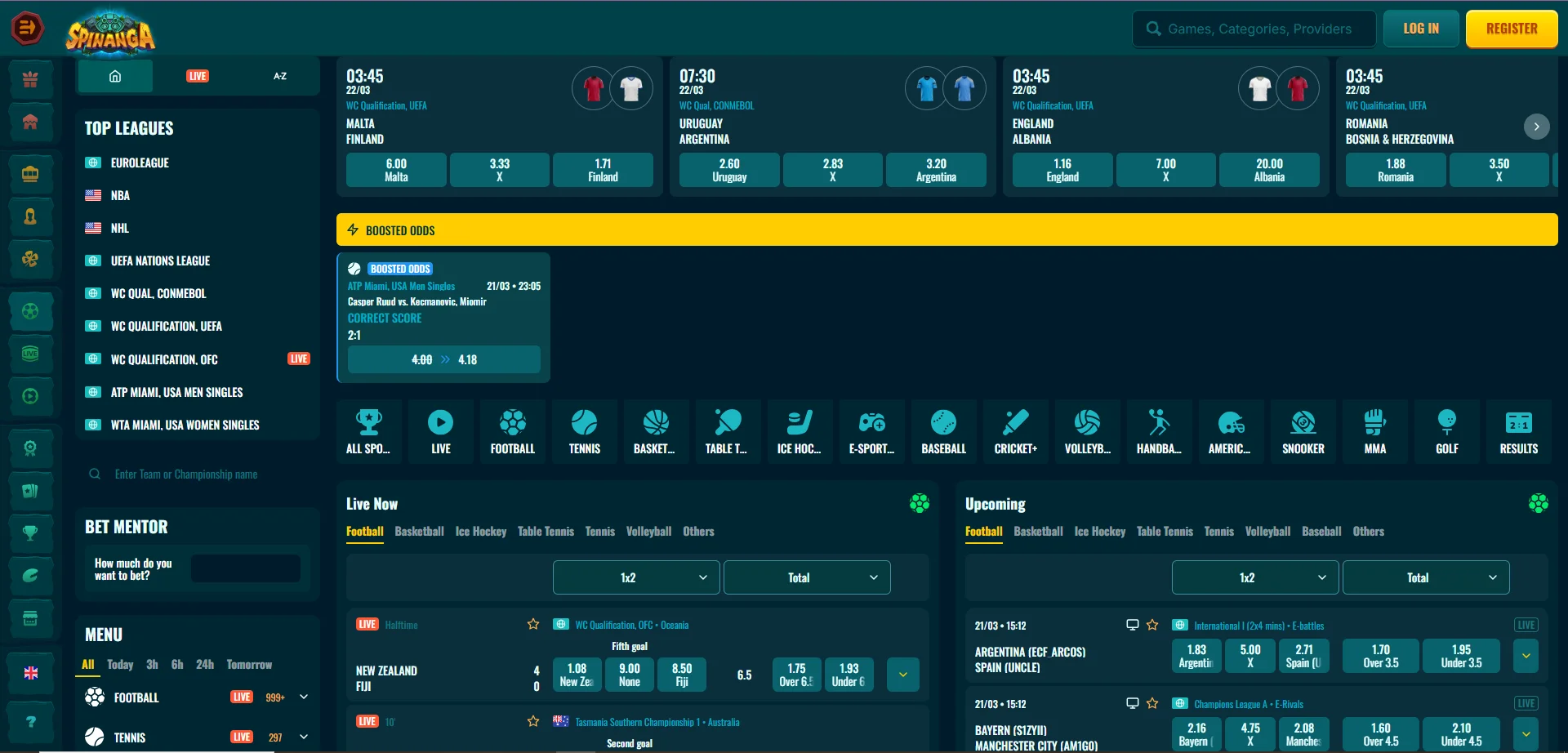Image resolution: width=1568 pixels, height=753 pixels.
Task: Select Ice Hockey tab in Upcoming
Action: tap(1099, 532)
